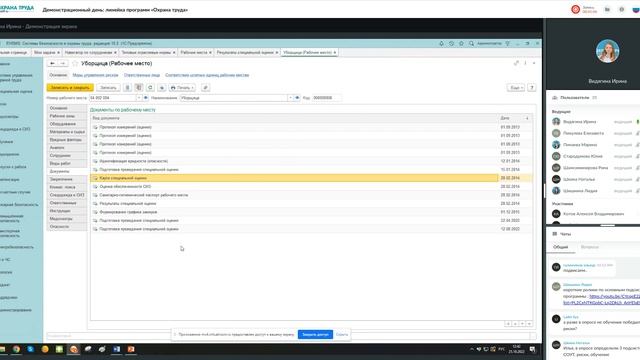
Task: Select Идентификация вредности (опасности) document row
Action: pos(311,161)
